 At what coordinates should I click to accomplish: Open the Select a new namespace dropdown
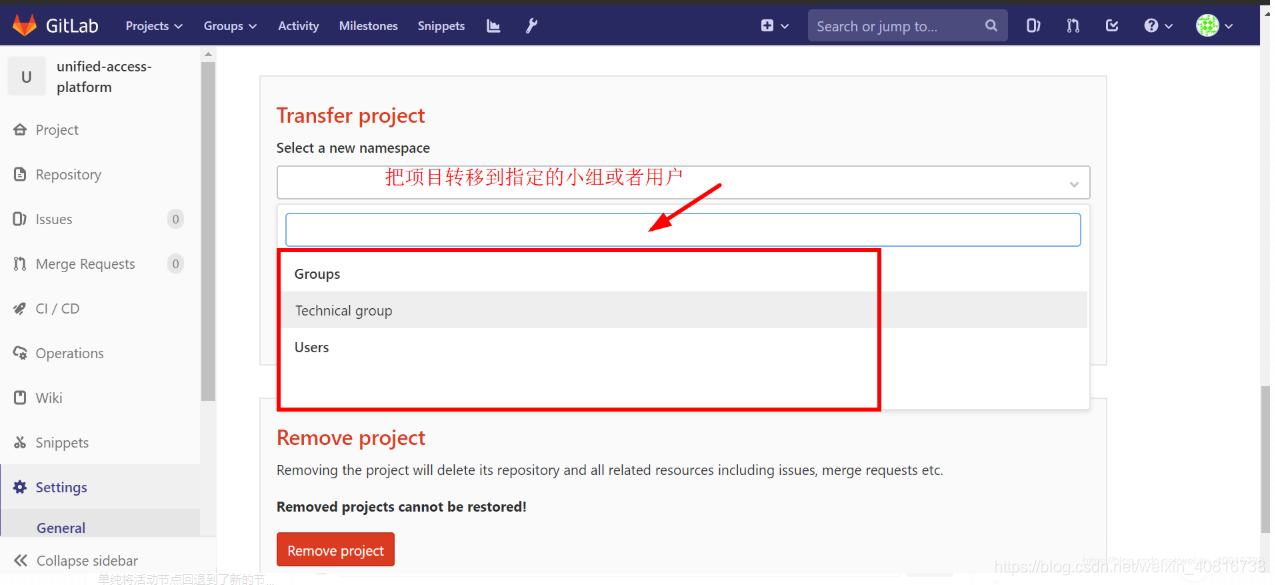(x=683, y=183)
